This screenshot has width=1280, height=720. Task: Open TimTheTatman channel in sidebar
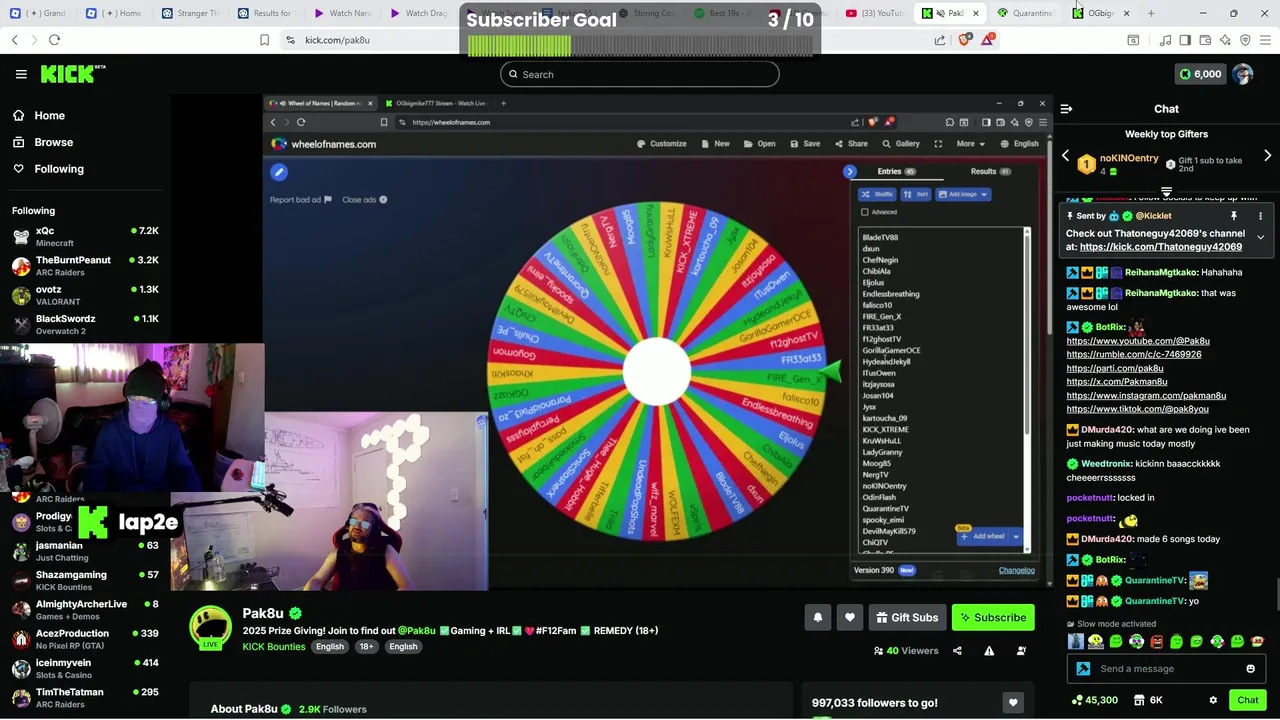pyautogui.click(x=85, y=697)
